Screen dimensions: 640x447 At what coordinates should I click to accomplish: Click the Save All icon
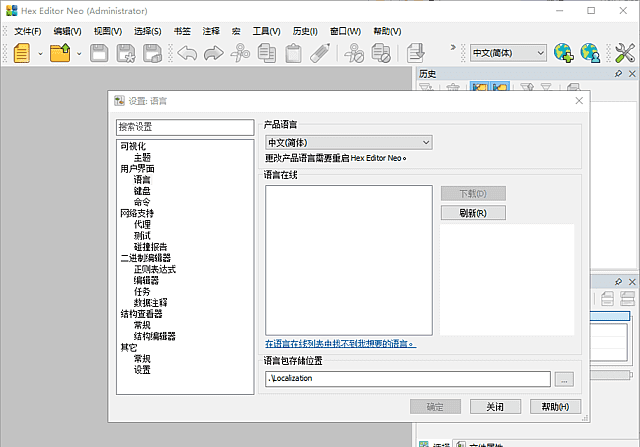coord(153,53)
